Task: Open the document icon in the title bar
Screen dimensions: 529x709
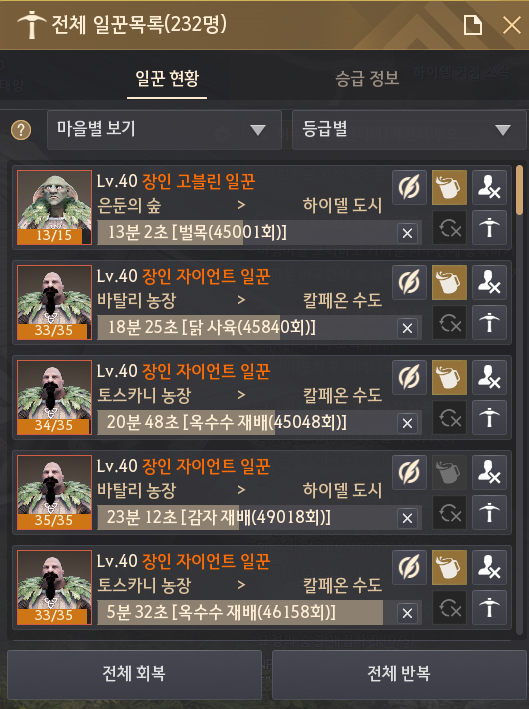Action: [x=472, y=25]
